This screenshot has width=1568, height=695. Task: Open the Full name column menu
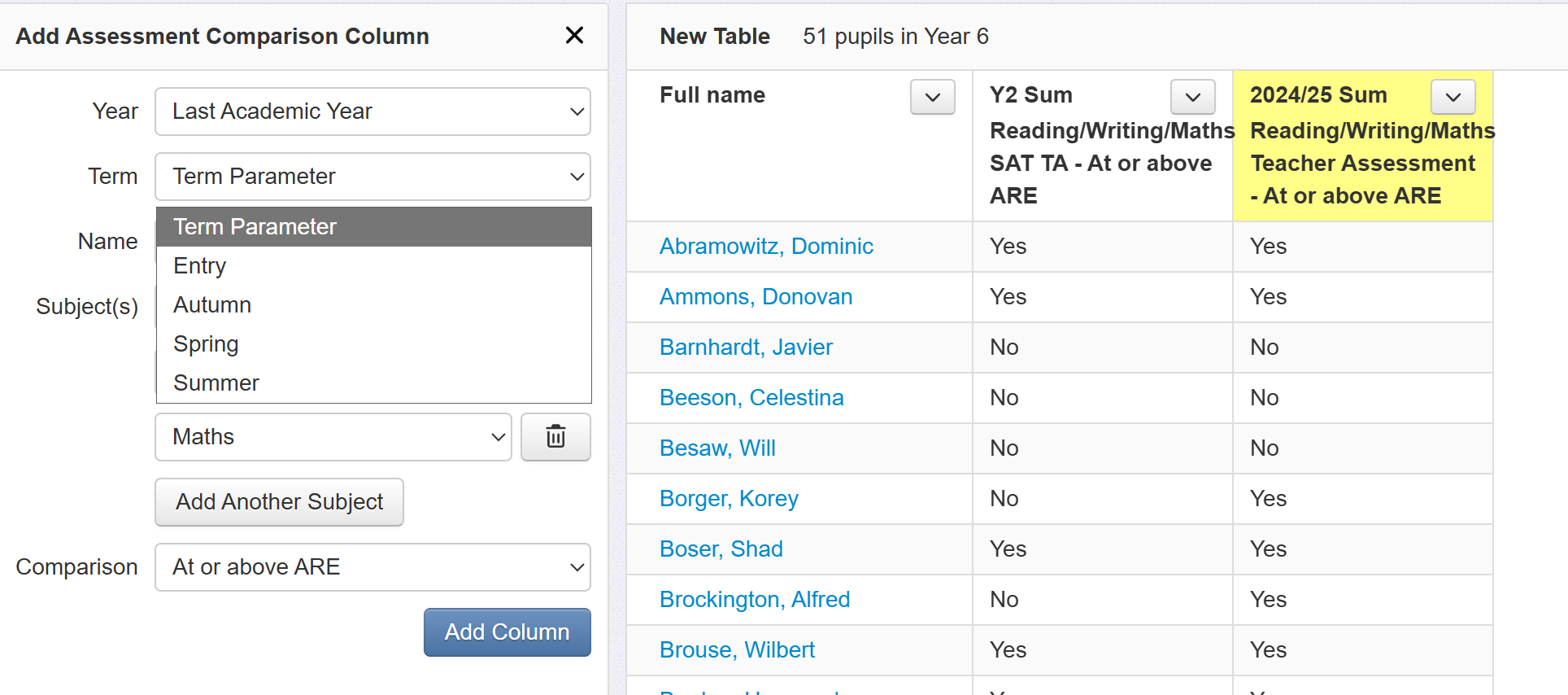[x=932, y=98]
